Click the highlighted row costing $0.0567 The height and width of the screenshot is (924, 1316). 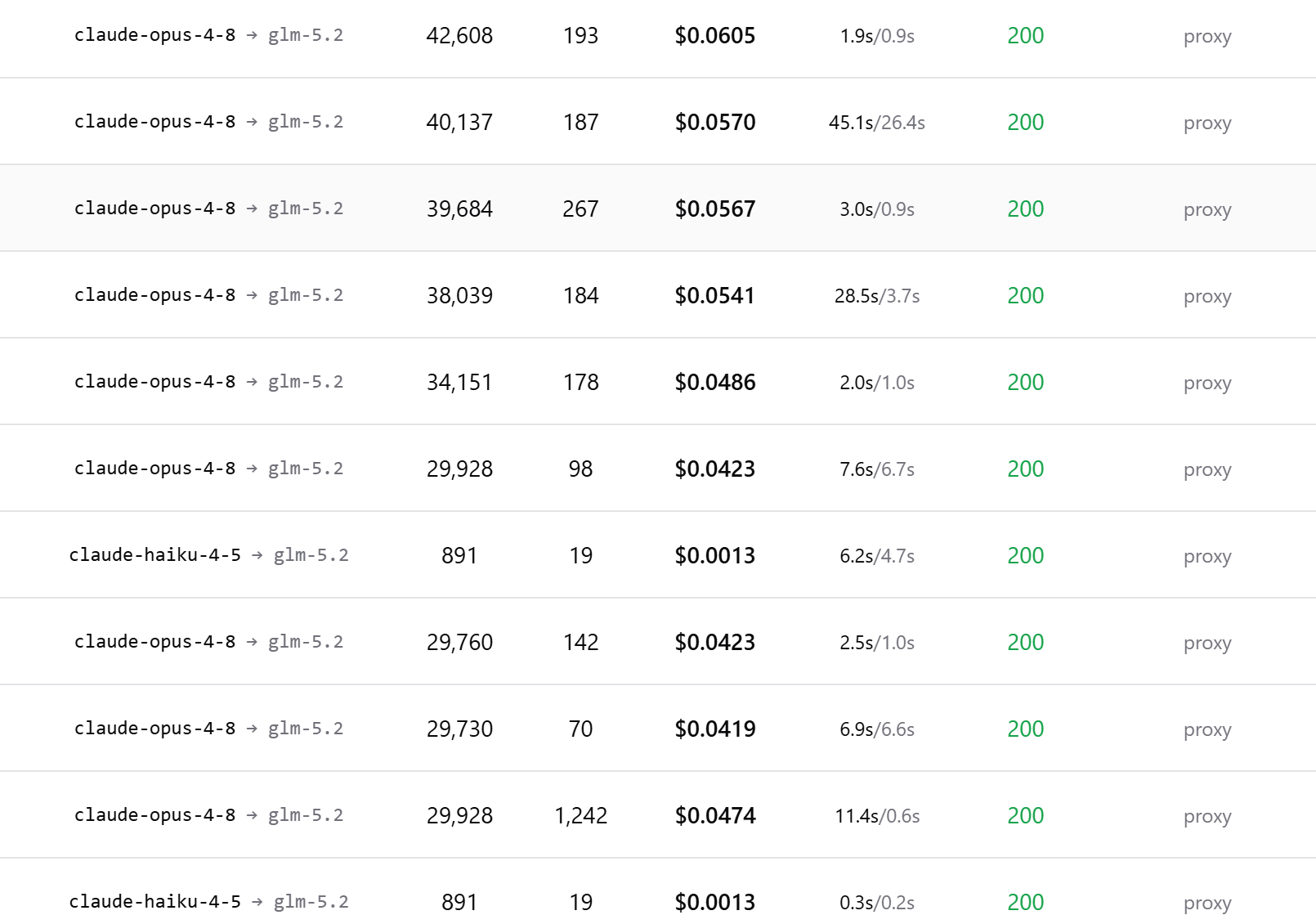pyautogui.click(x=658, y=209)
